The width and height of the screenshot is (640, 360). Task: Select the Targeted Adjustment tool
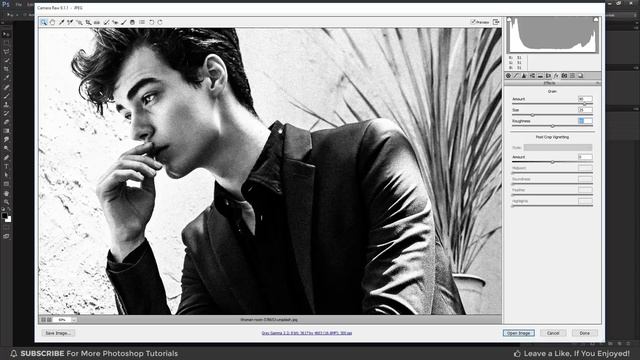[79, 22]
